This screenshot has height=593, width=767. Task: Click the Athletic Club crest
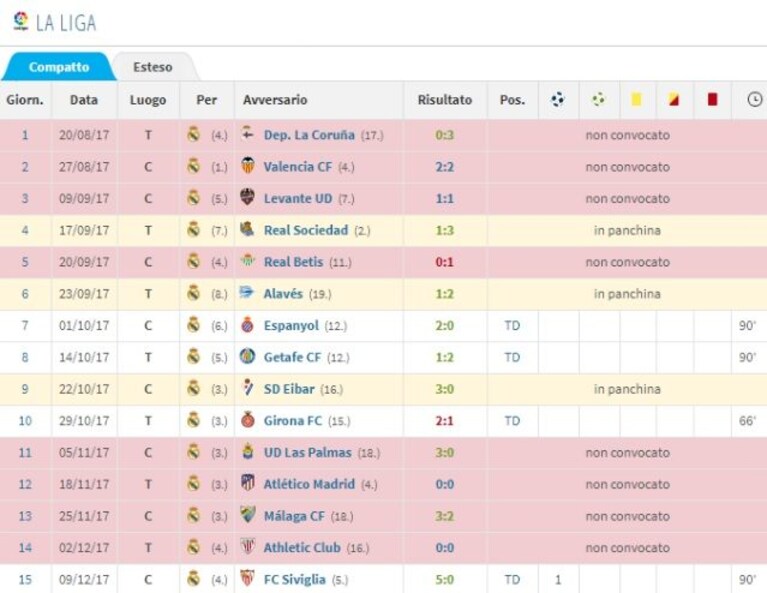tap(248, 547)
